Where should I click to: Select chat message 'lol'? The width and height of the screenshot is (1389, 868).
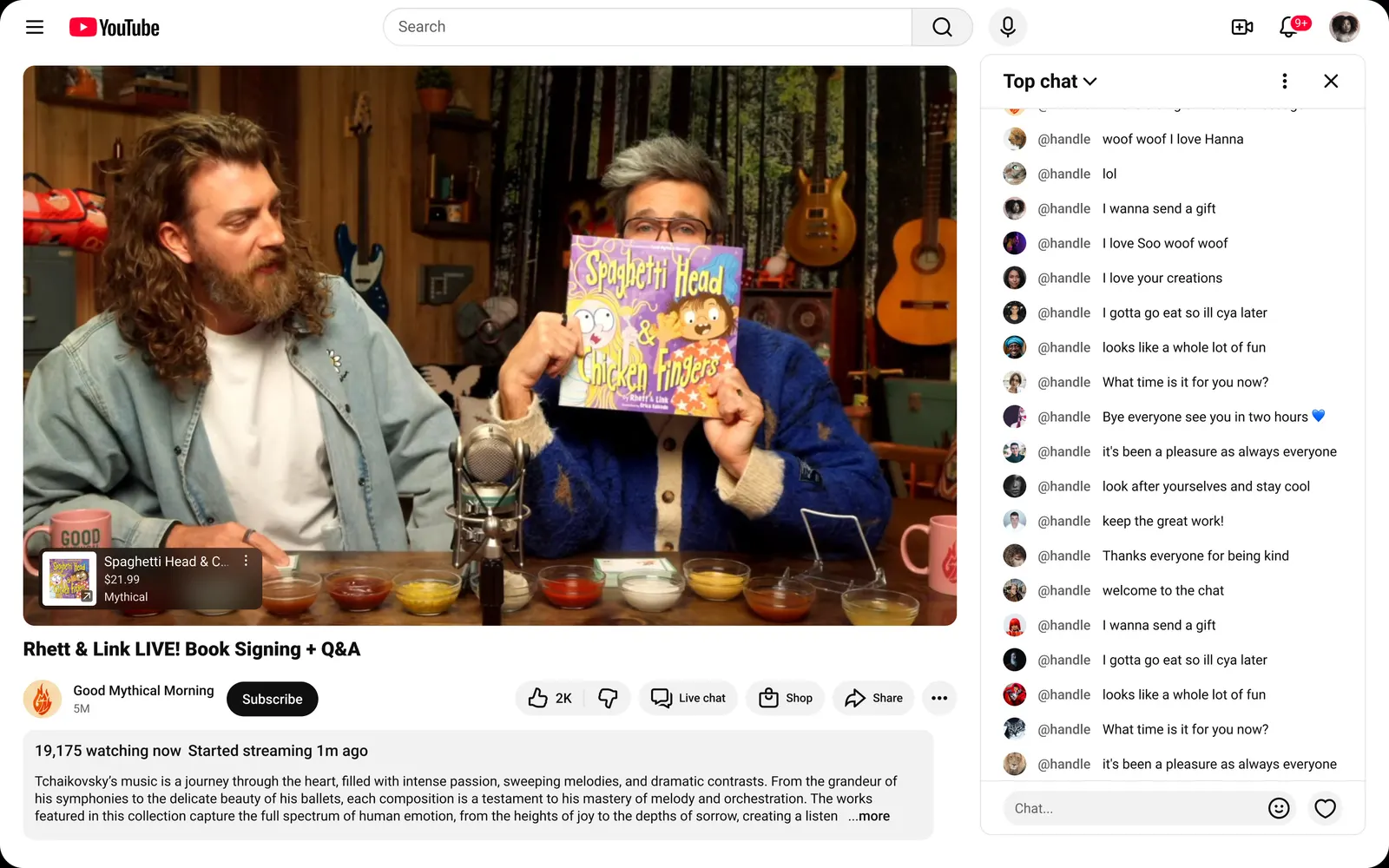click(x=1109, y=174)
